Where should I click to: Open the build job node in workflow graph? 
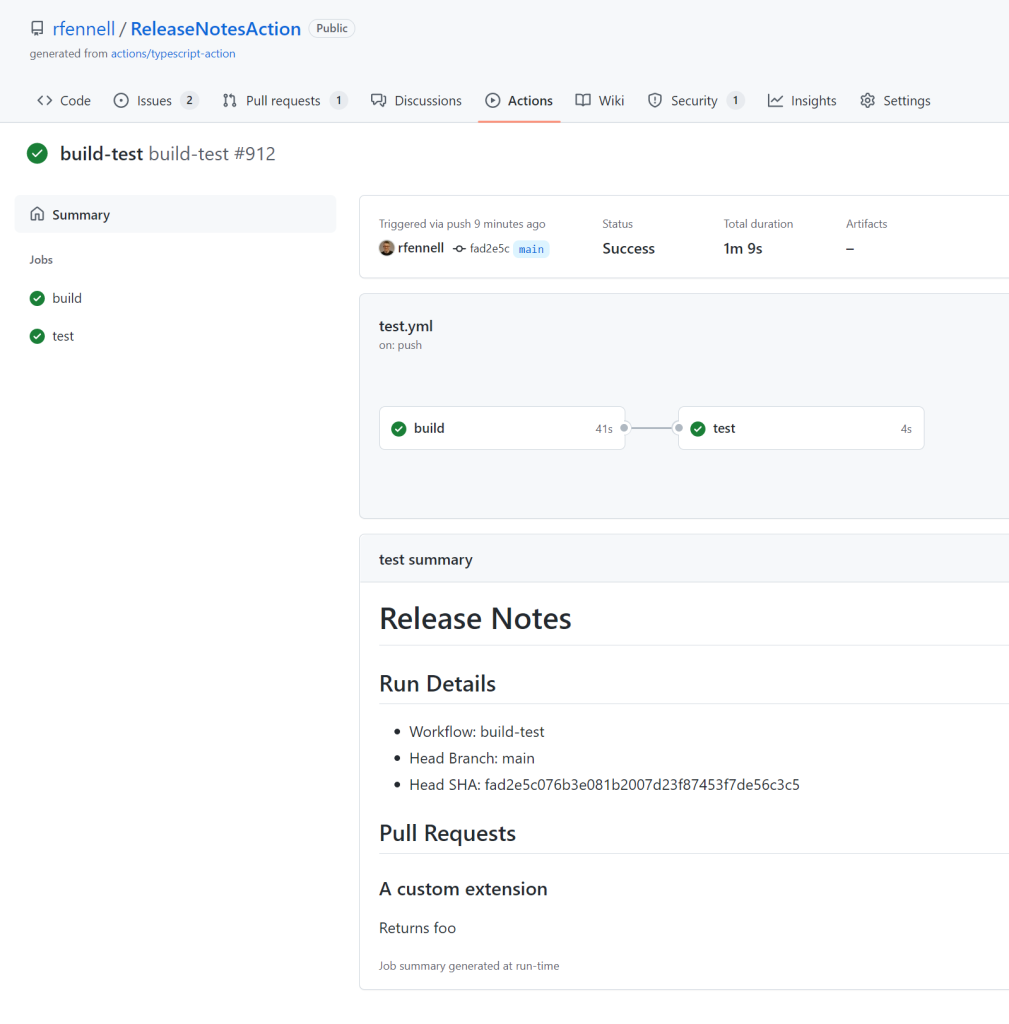tap(502, 428)
